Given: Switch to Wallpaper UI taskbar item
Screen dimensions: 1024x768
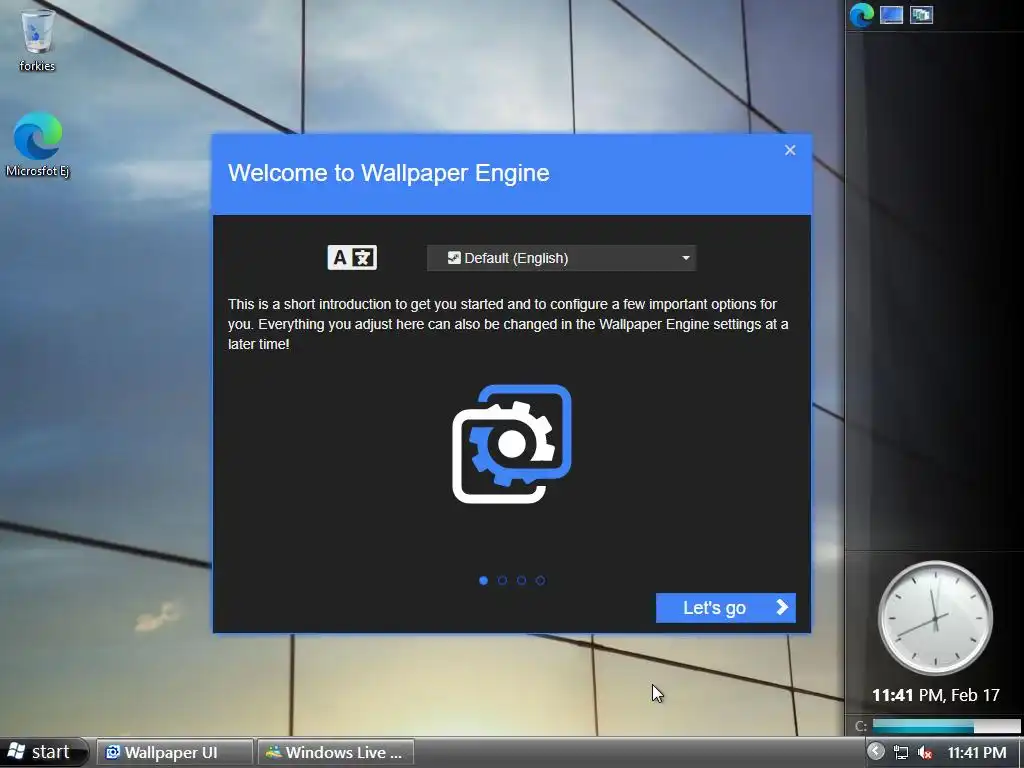Looking at the screenshot, I should tap(174, 753).
